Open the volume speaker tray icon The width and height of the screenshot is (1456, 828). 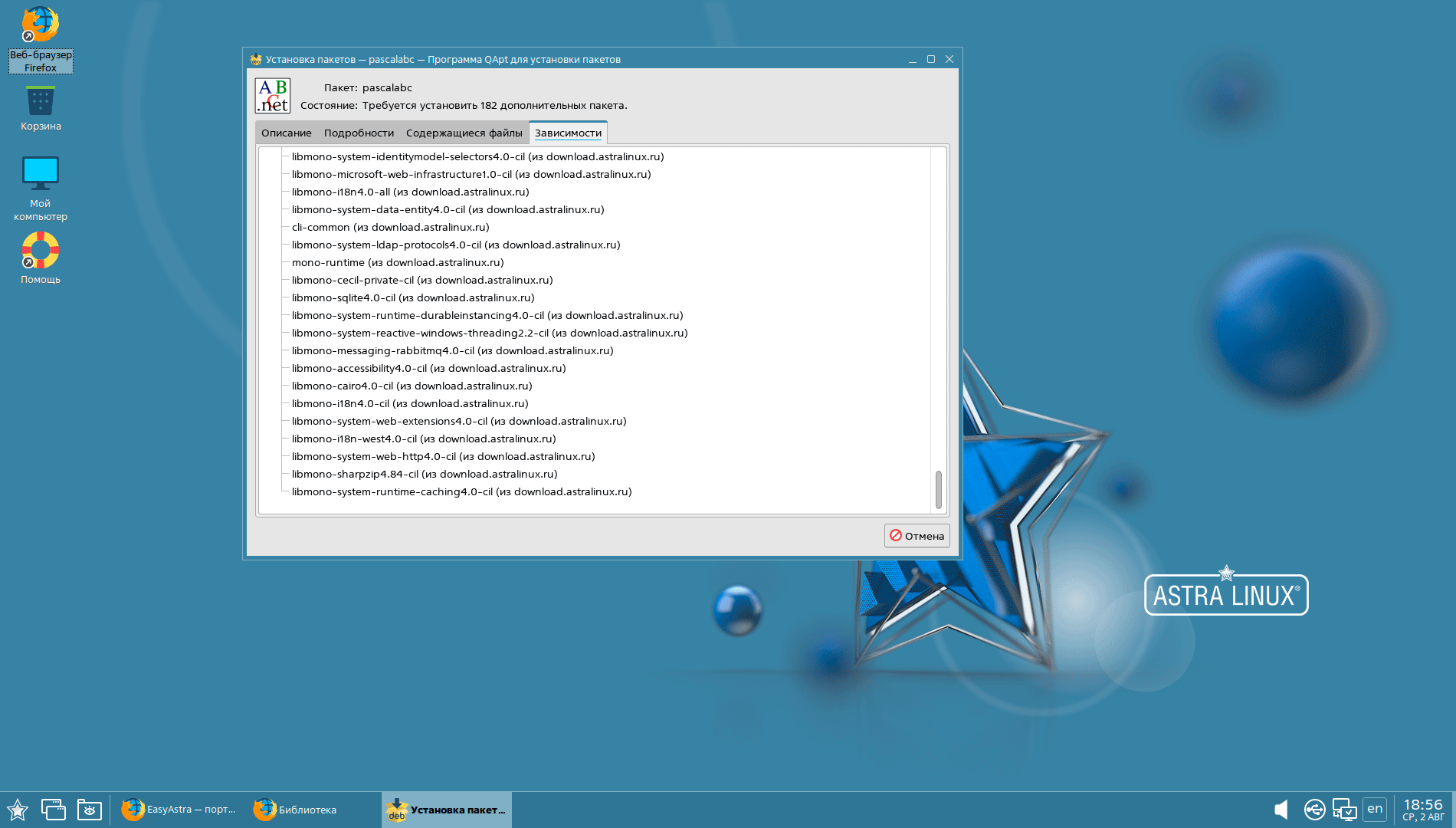[1281, 810]
